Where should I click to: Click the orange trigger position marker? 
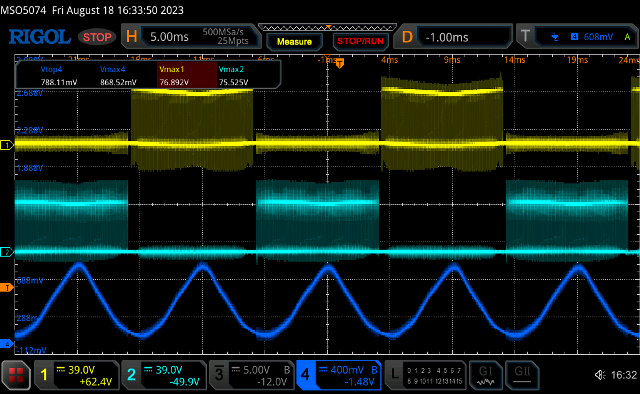pos(340,63)
